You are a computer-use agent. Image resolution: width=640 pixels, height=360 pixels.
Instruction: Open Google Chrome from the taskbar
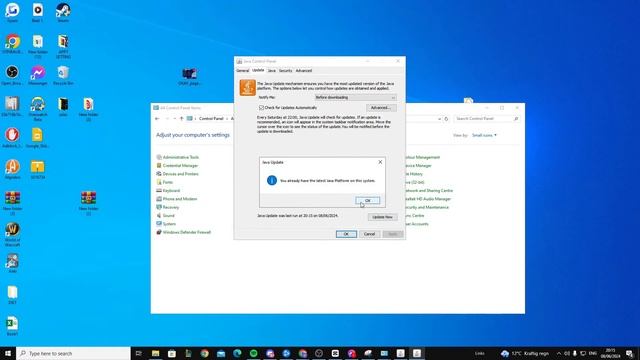[204, 353]
